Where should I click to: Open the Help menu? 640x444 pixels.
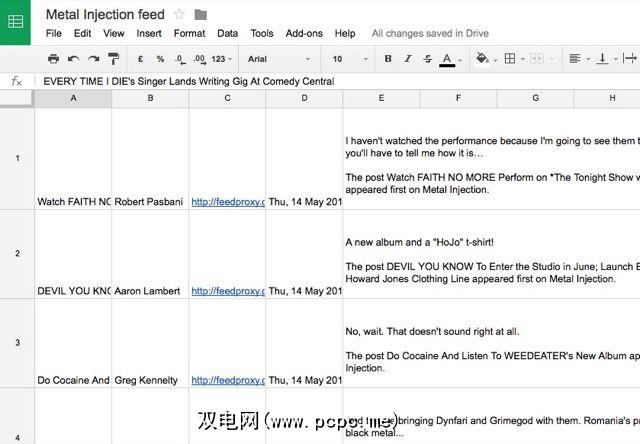tap(345, 33)
